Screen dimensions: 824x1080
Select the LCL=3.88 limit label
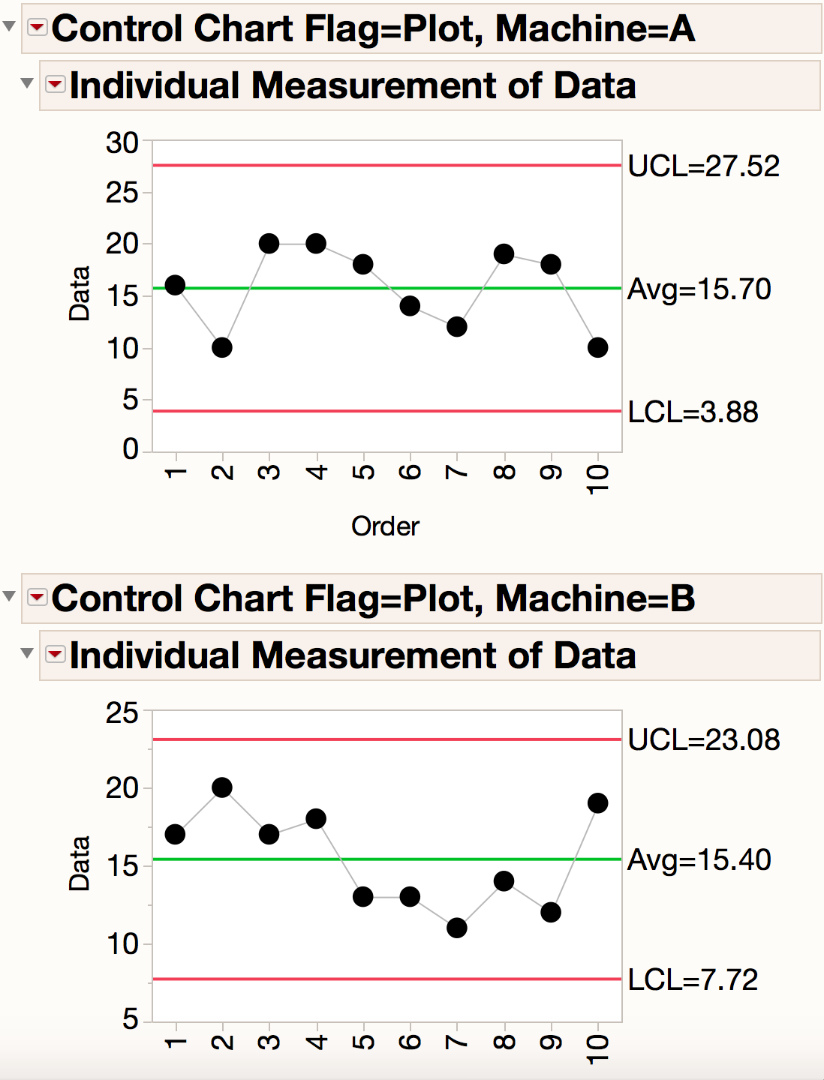coord(692,411)
